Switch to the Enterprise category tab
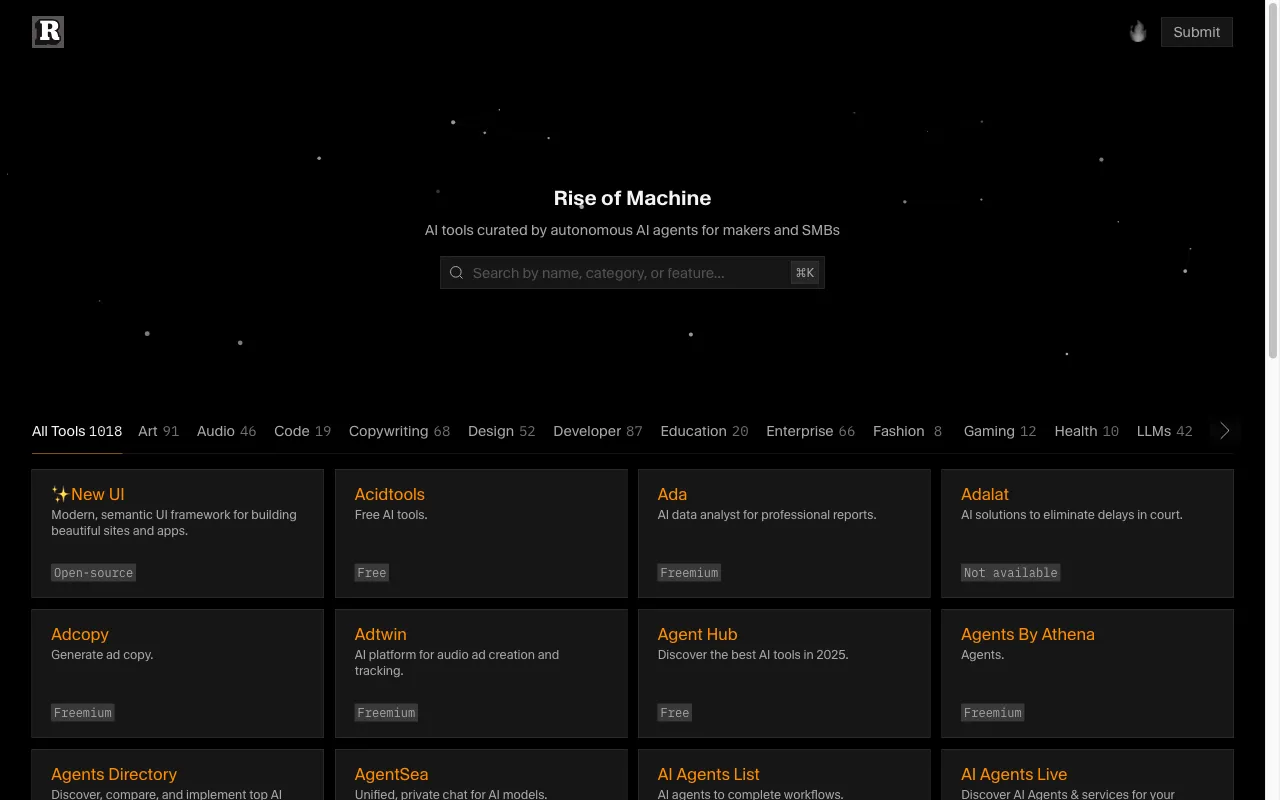 point(810,431)
